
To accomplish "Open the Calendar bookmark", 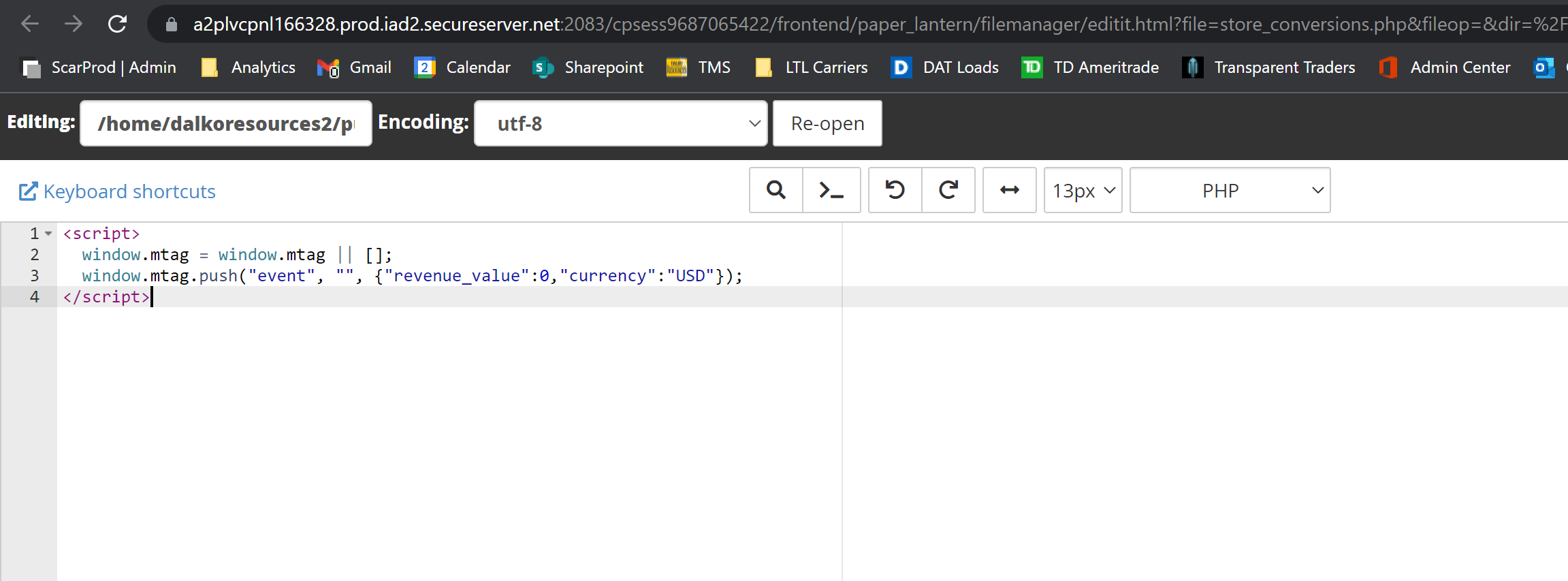I will click(x=462, y=67).
